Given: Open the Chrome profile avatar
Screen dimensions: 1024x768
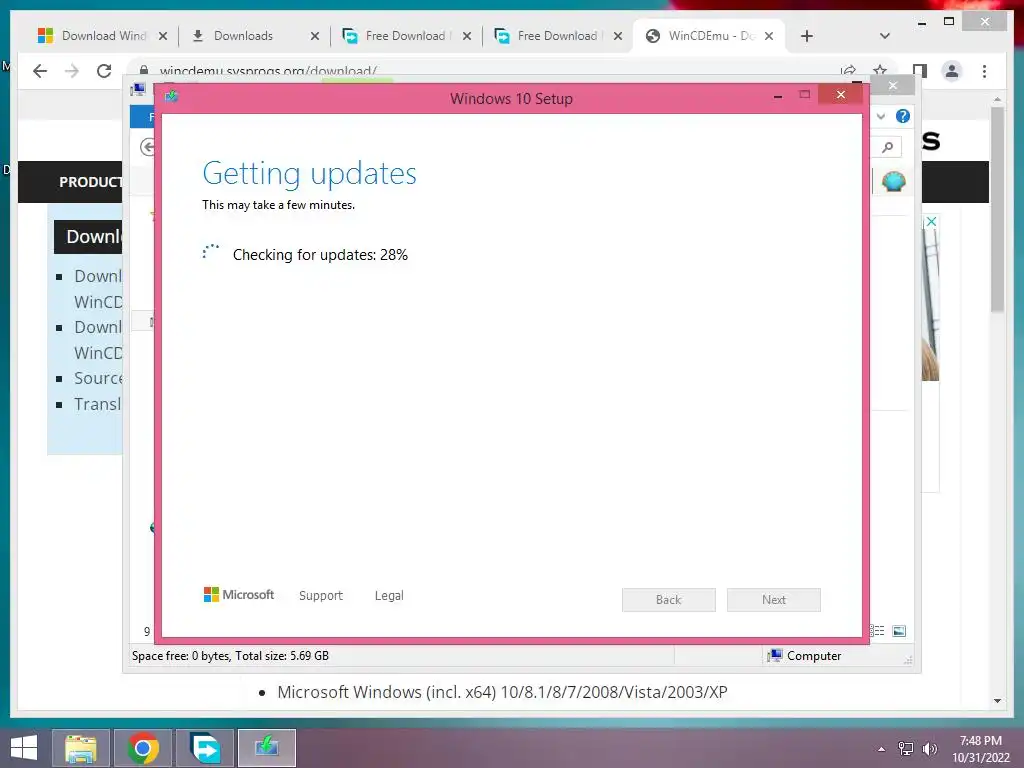Looking at the screenshot, I should pos(952,71).
